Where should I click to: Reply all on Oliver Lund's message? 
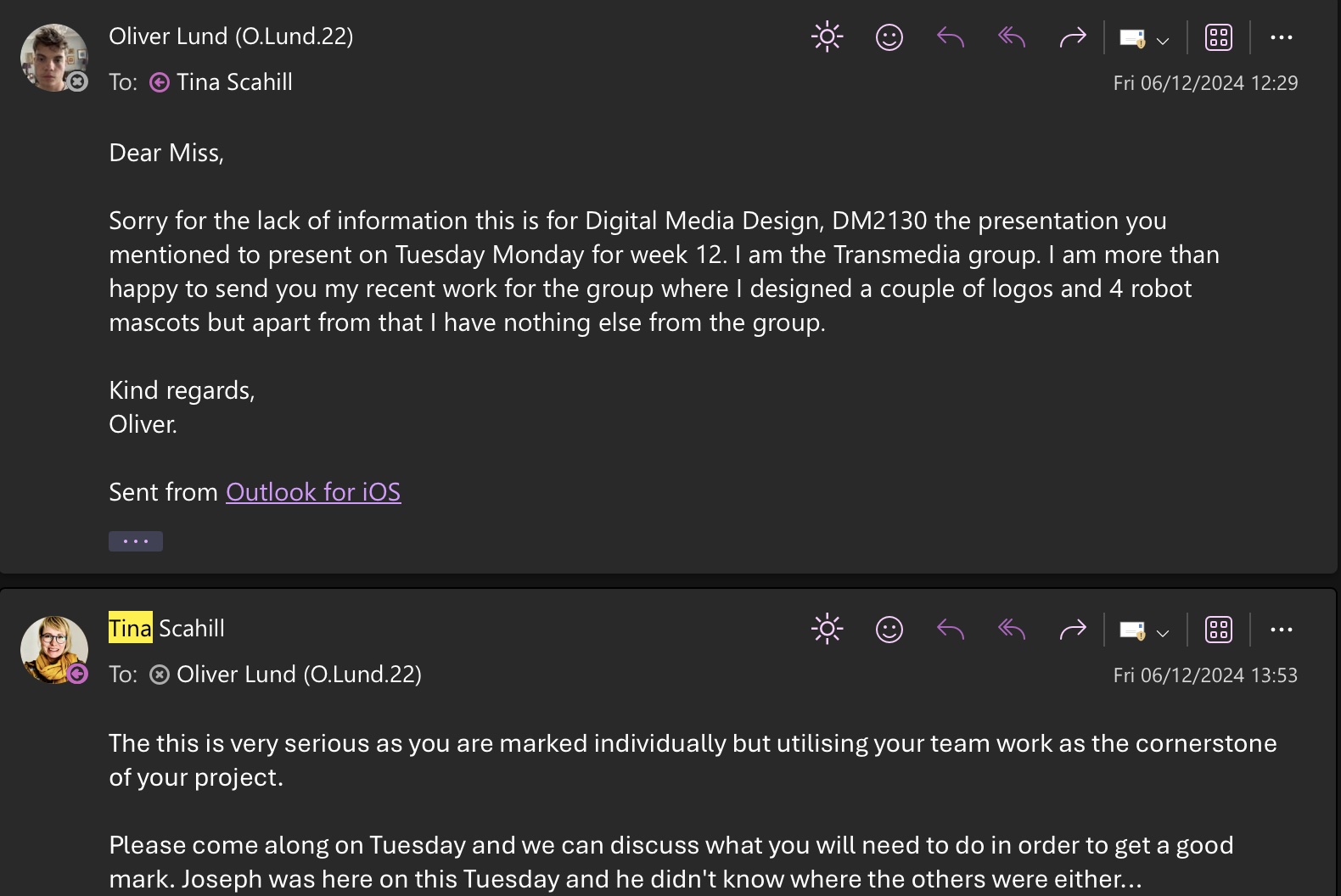click(1012, 37)
